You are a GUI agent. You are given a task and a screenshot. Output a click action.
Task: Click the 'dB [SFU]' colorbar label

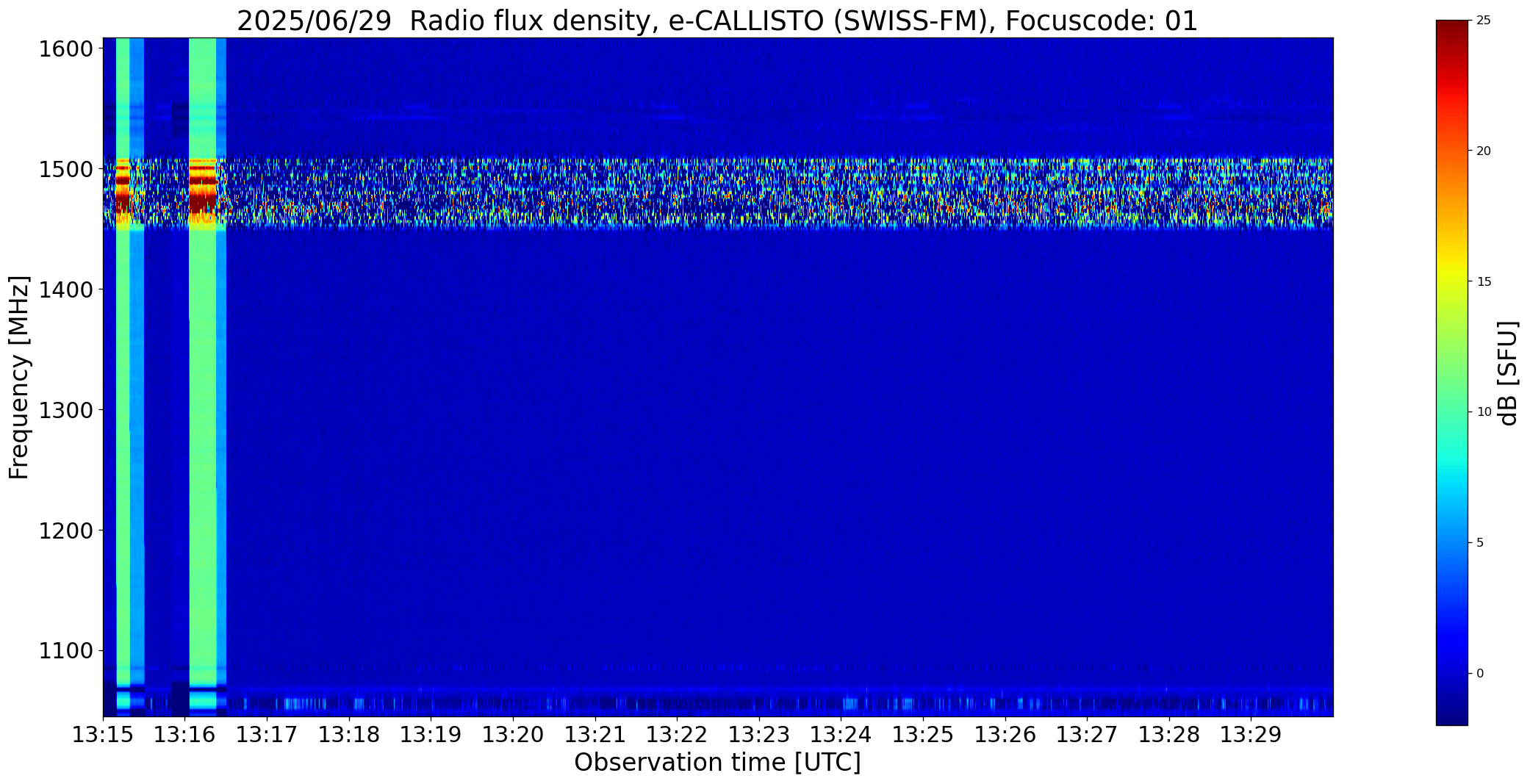pos(1508,373)
